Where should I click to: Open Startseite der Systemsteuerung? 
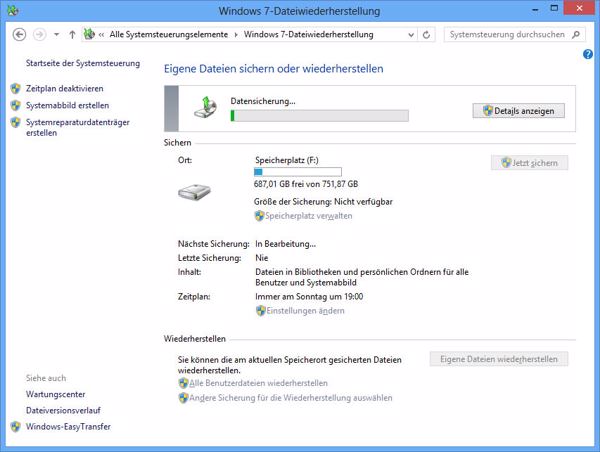(x=83, y=63)
